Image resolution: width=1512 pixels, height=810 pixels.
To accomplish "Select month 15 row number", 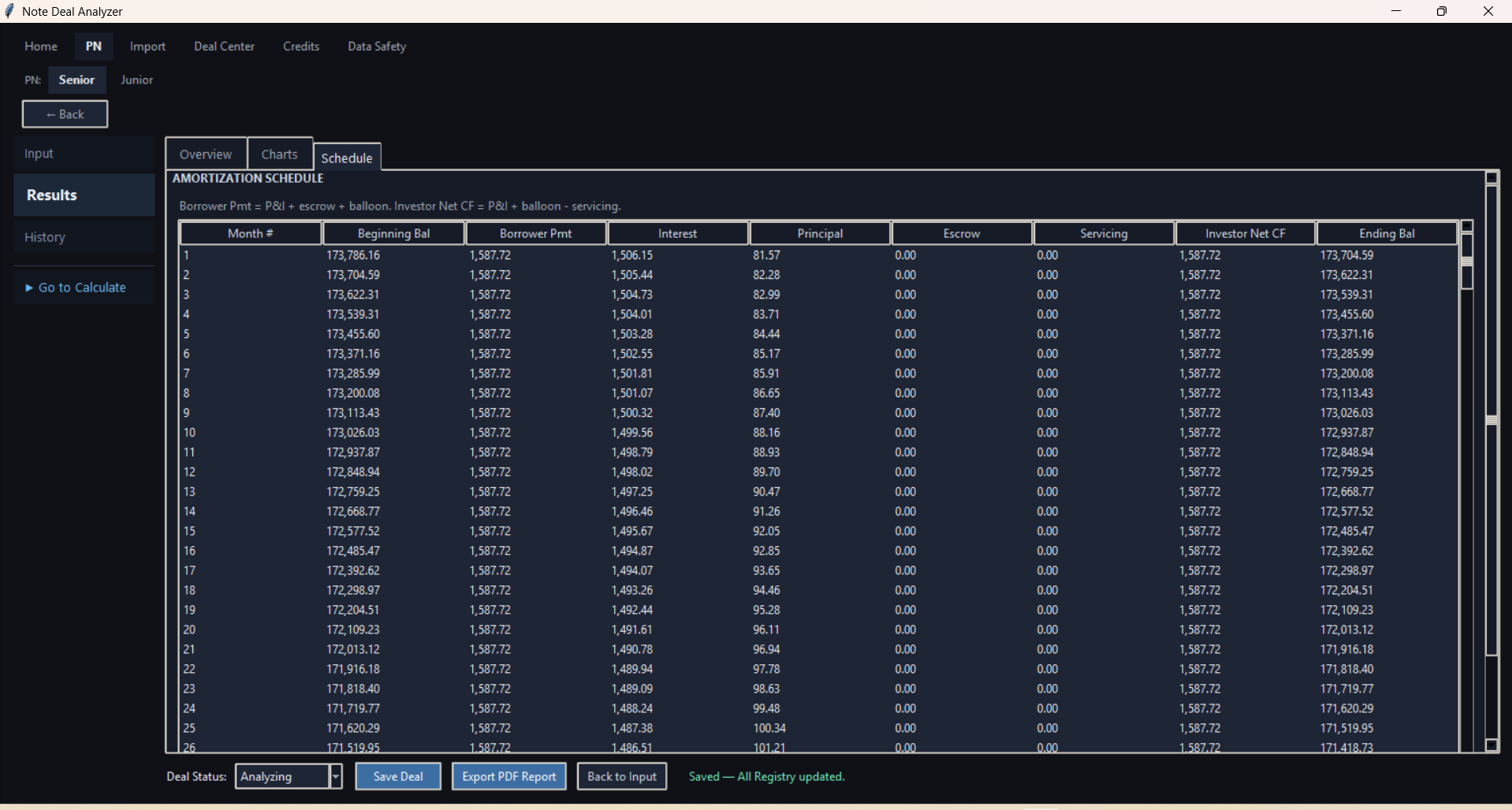I will [x=189, y=531].
